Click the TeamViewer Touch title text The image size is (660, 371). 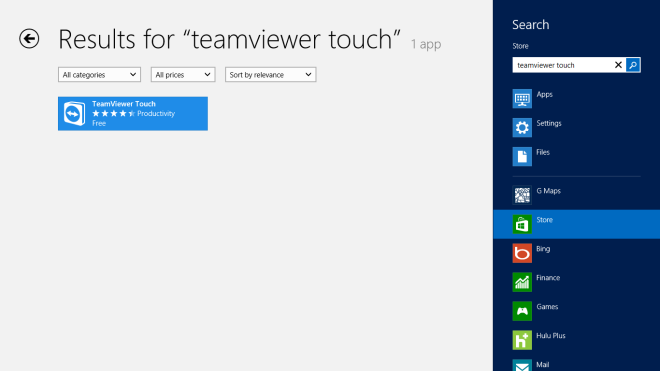coord(124,104)
